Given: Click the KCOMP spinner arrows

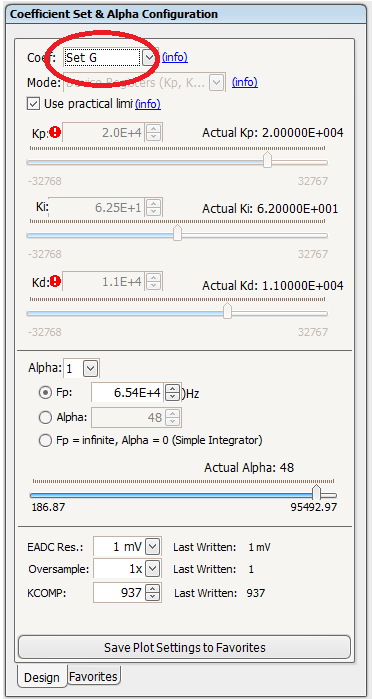Looking at the screenshot, I should pyautogui.click(x=153, y=593).
